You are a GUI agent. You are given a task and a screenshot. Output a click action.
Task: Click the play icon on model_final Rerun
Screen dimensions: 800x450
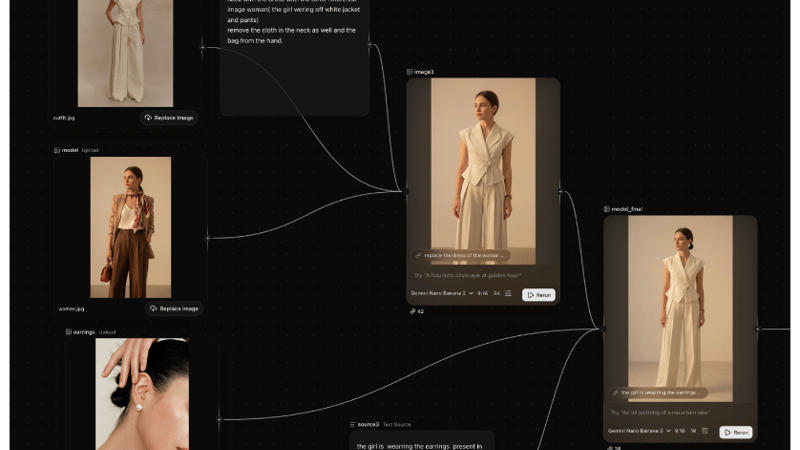pos(728,433)
